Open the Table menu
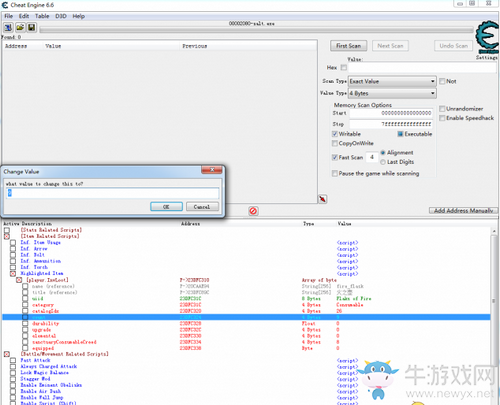 (x=42, y=16)
